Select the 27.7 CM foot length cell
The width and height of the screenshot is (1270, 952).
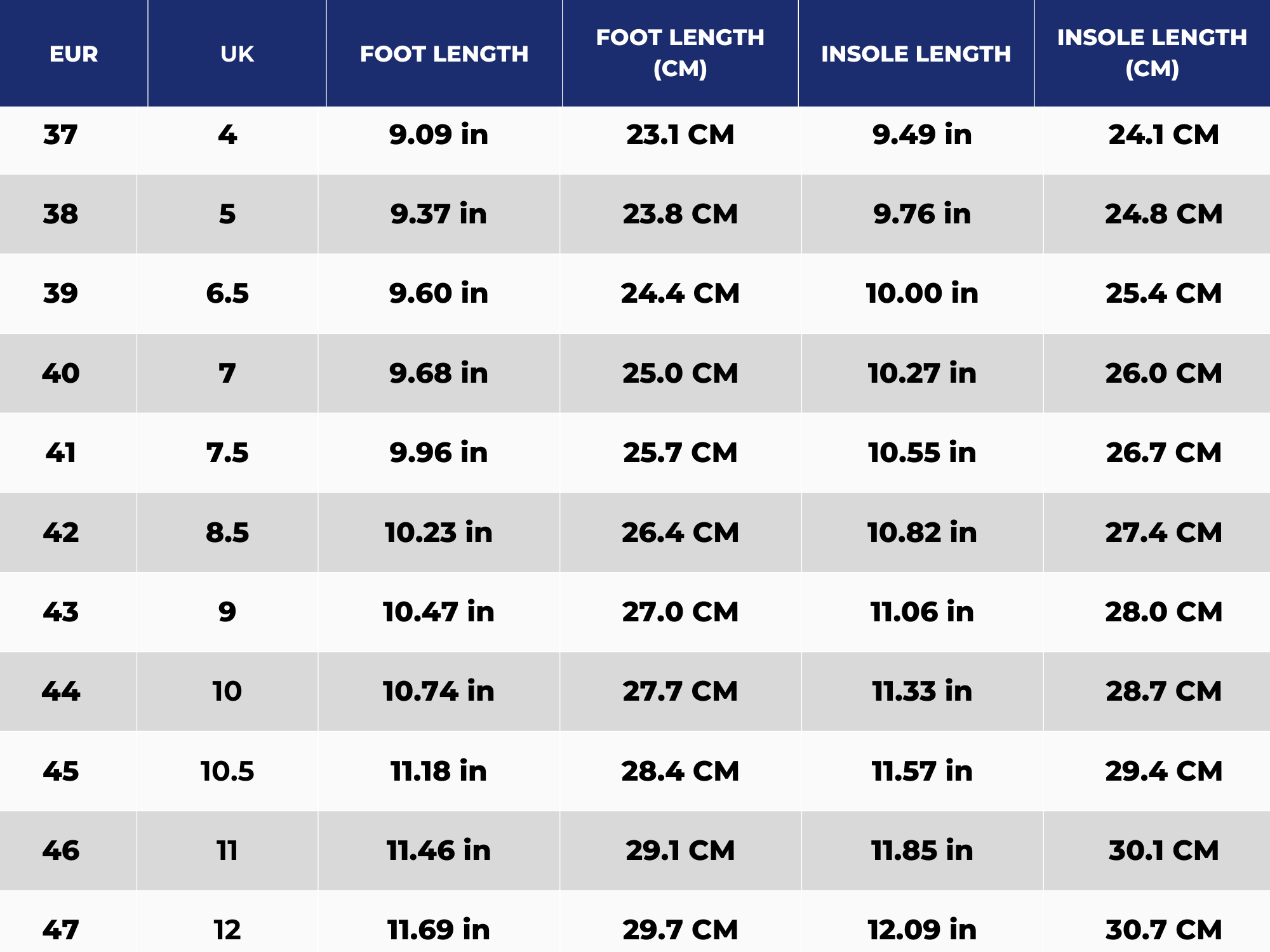679,691
